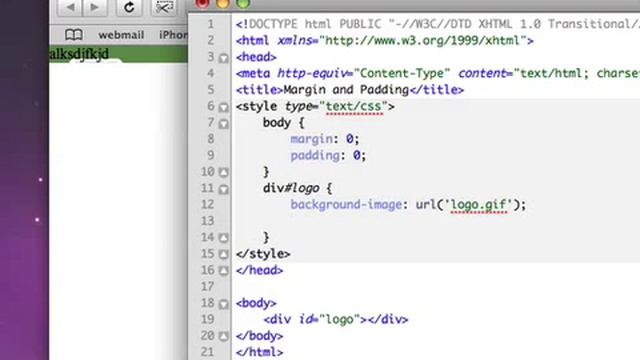The height and width of the screenshot is (360, 640).
Task: Click "text/css" value on line 6
Action: click(x=354, y=107)
